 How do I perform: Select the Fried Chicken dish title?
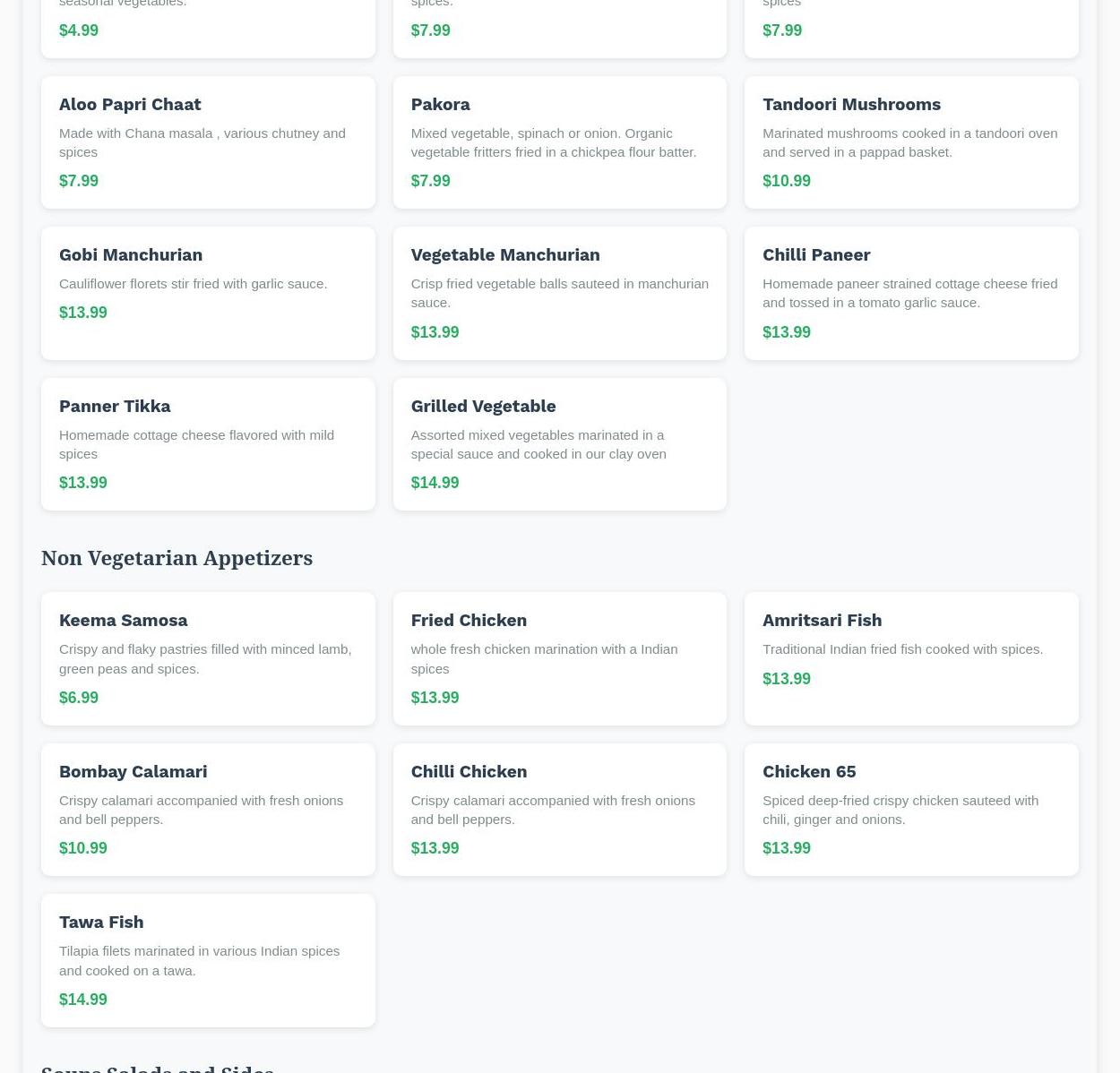pos(468,620)
